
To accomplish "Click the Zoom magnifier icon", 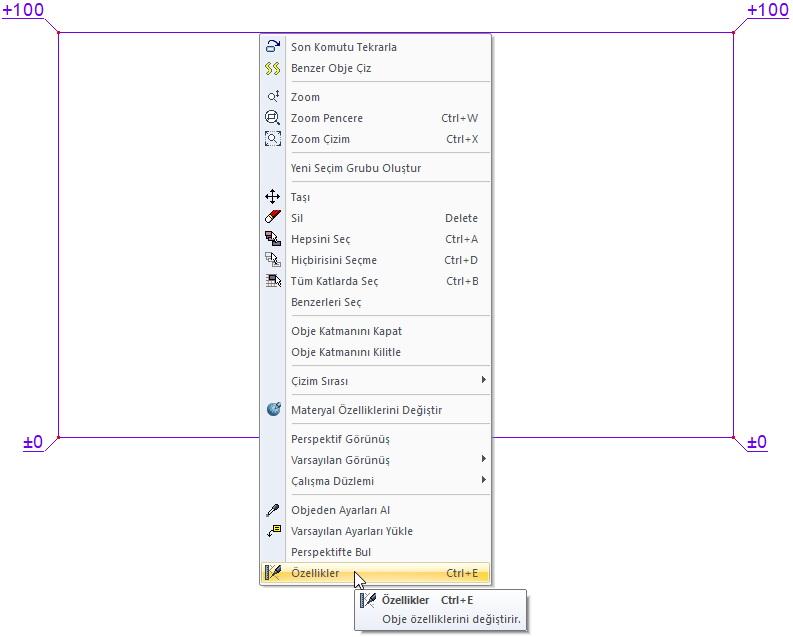I will tap(273, 96).
